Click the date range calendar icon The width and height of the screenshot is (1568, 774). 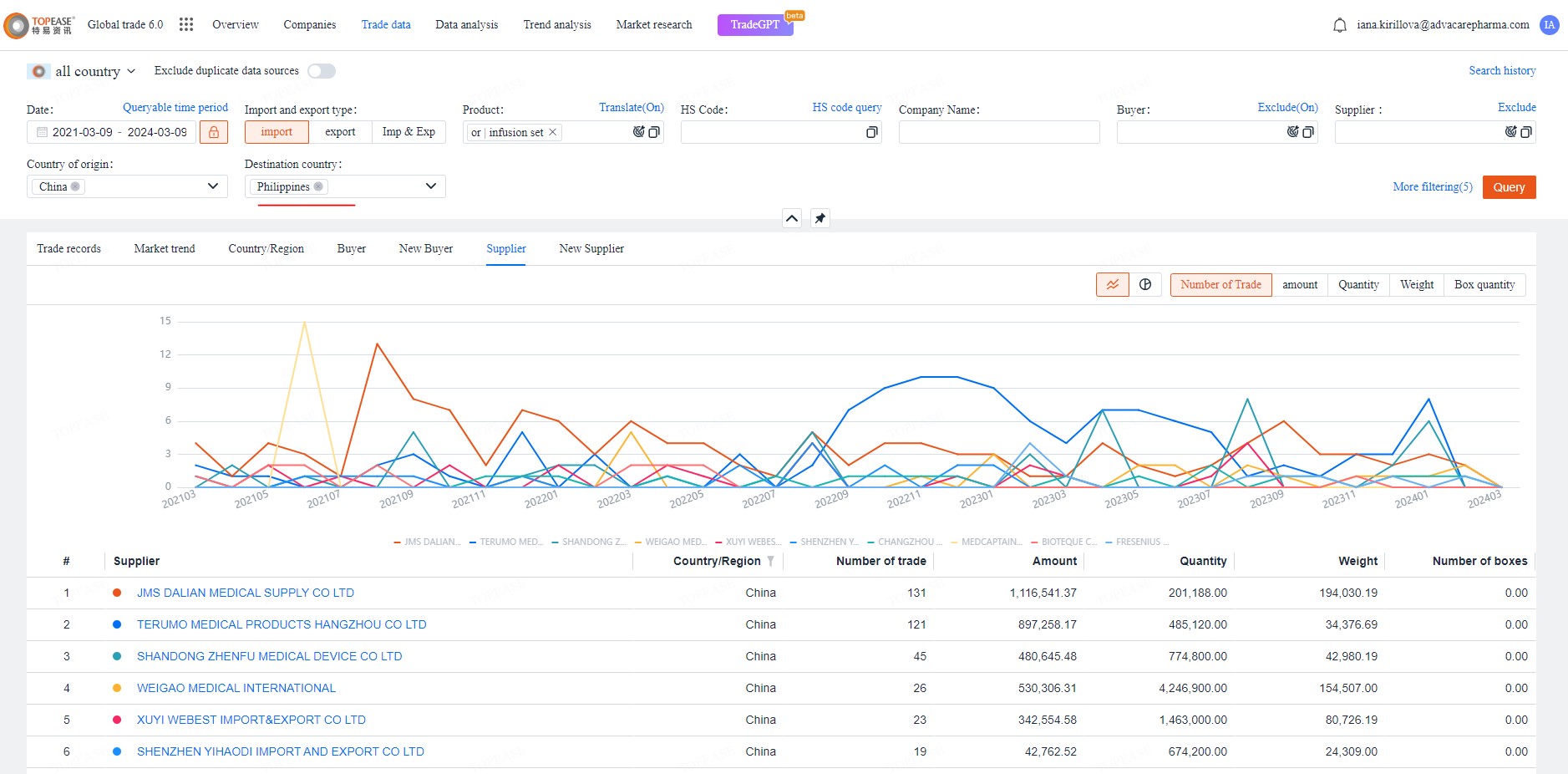(x=42, y=132)
